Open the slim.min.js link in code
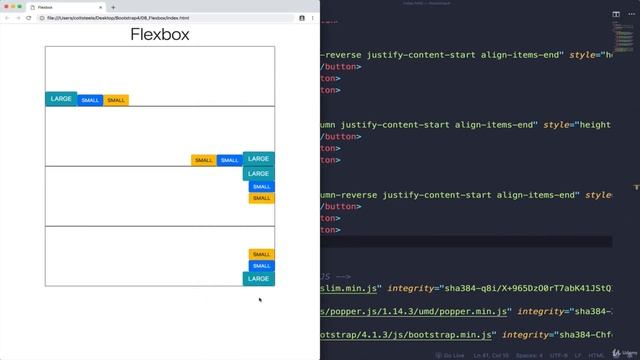 [x=349, y=289]
